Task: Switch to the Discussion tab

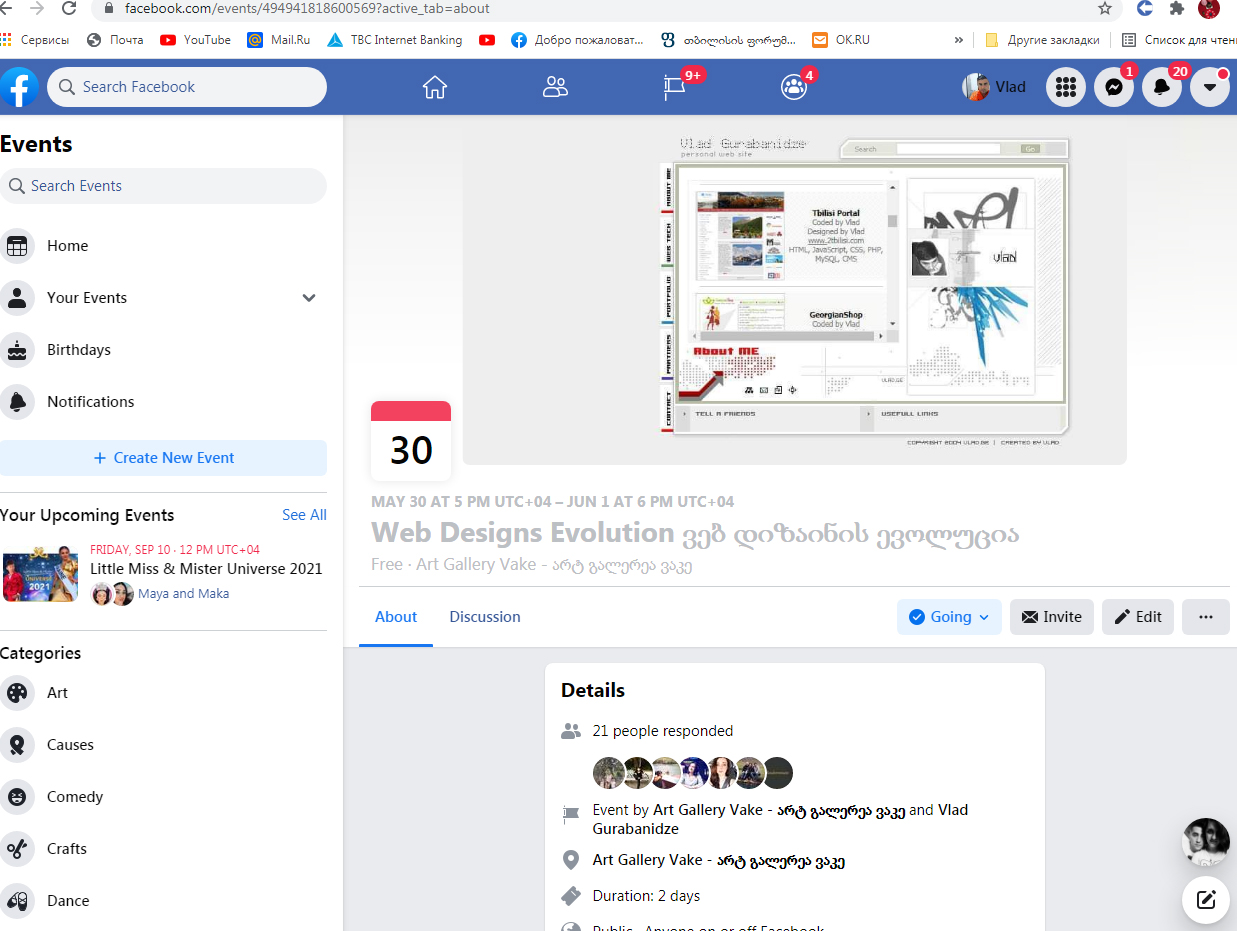Action: point(485,617)
